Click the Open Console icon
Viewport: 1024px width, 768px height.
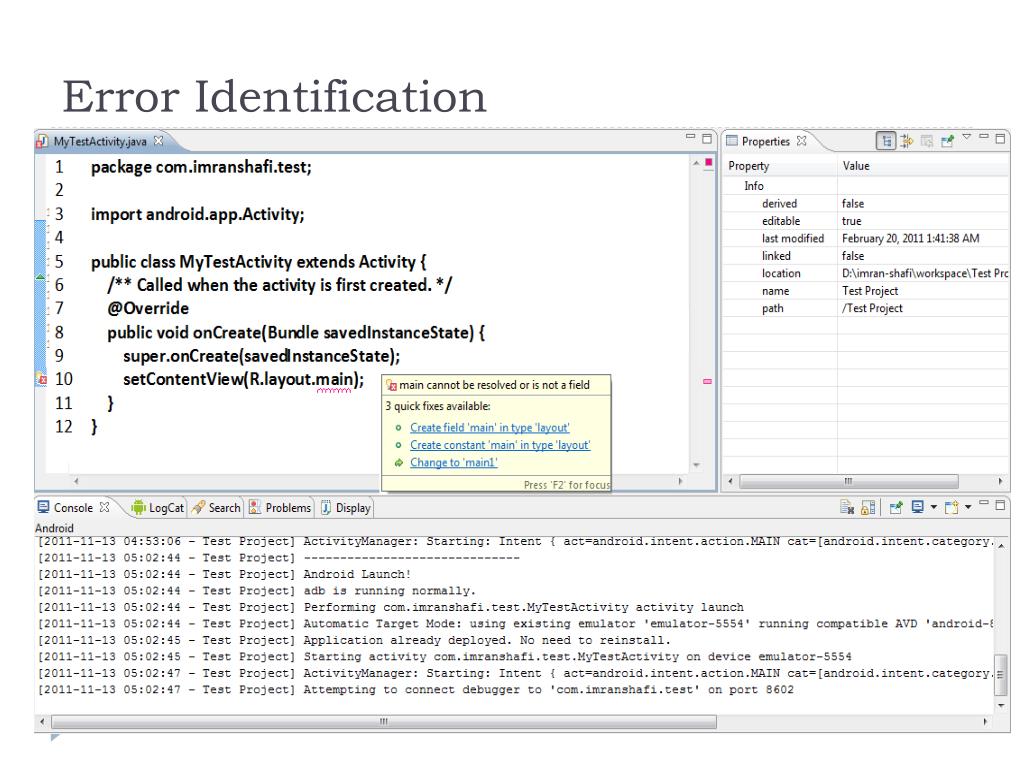click(x=952, y=507)
